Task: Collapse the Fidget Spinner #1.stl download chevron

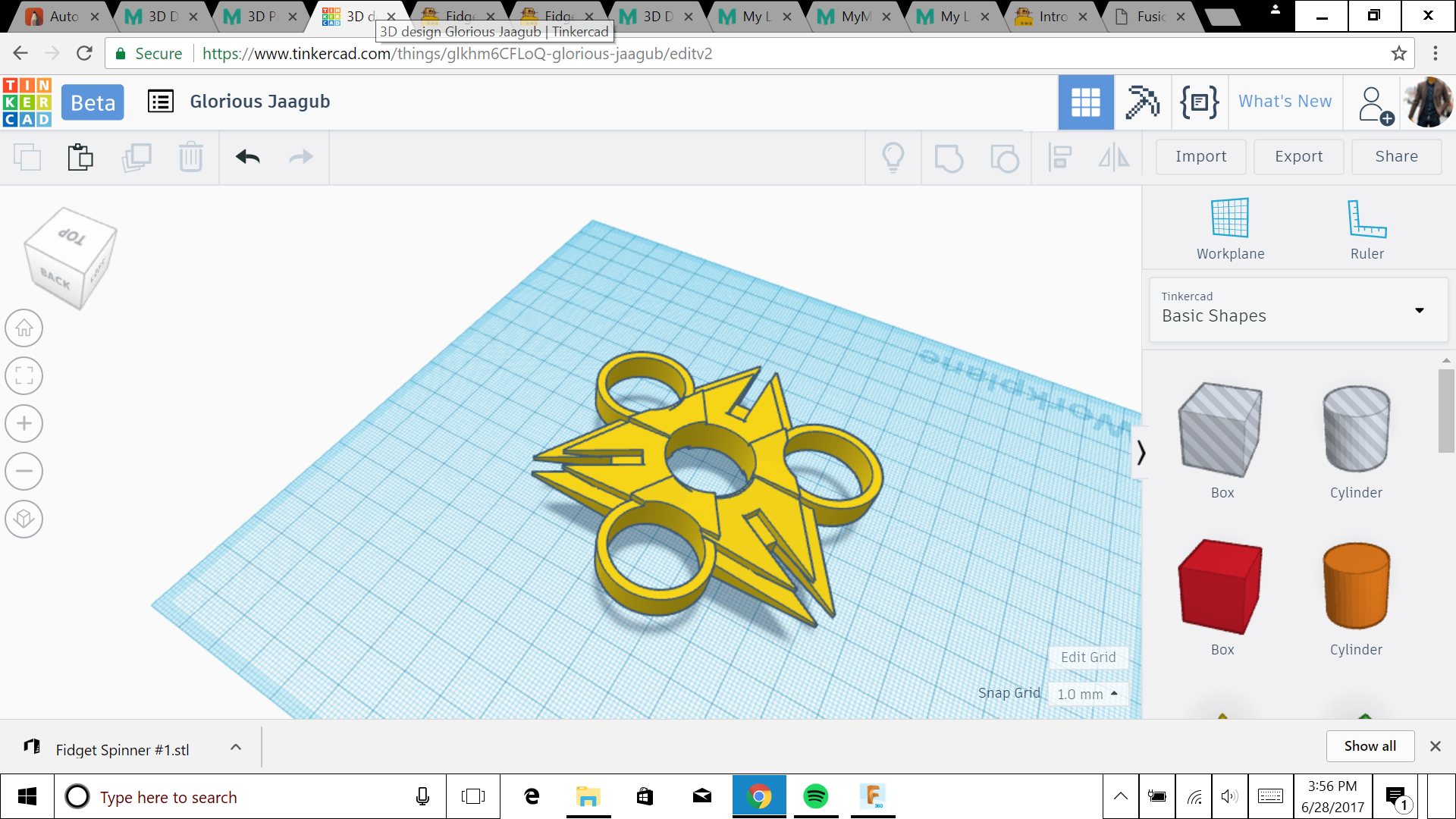Action: pyautogui.click(x=235, y=747)
